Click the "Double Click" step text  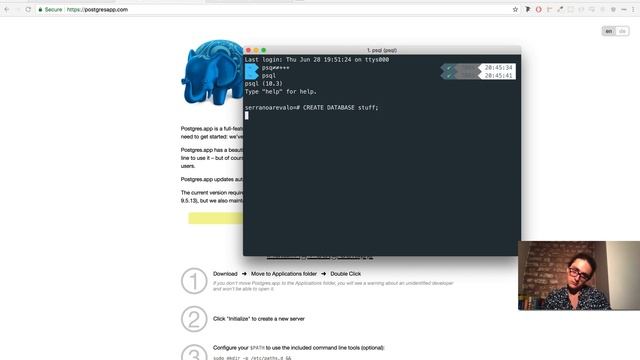tap(345, 274)
